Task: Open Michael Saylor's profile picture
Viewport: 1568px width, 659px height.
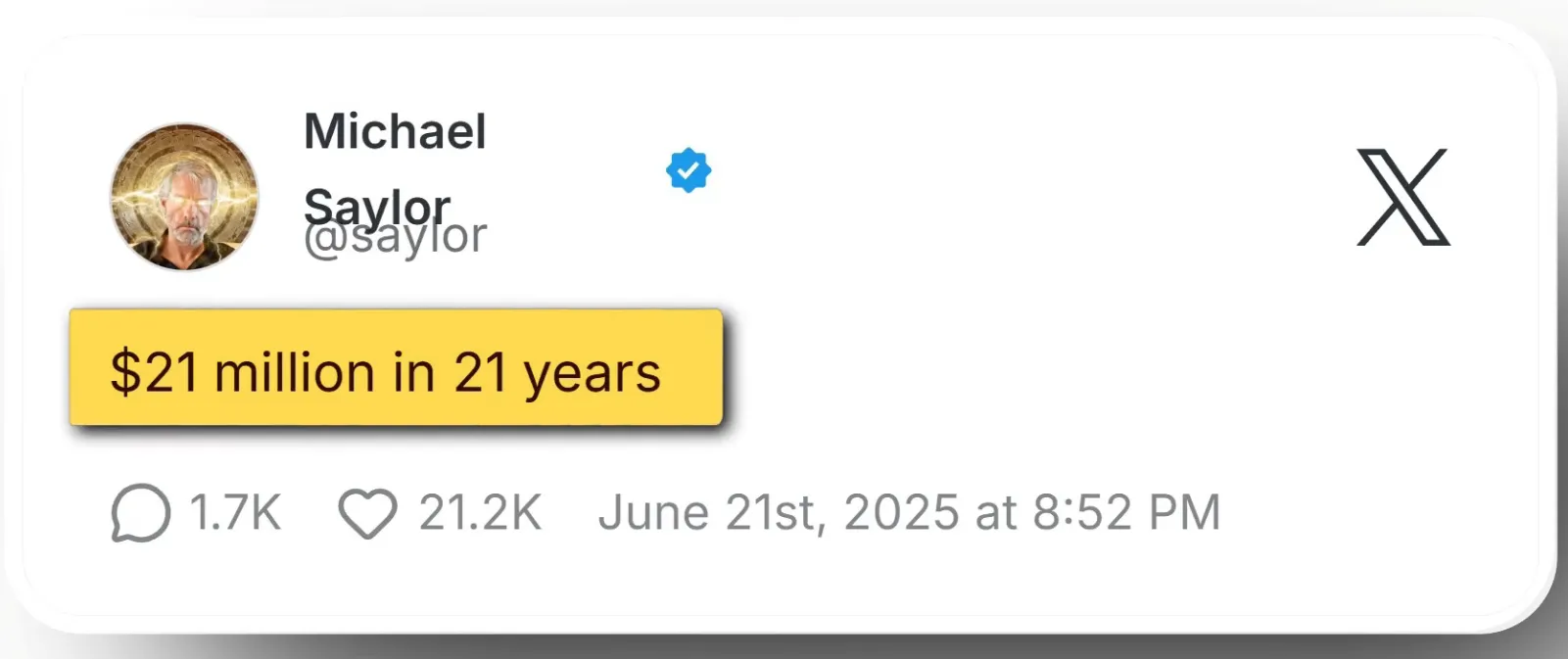Action: point(184,197)
